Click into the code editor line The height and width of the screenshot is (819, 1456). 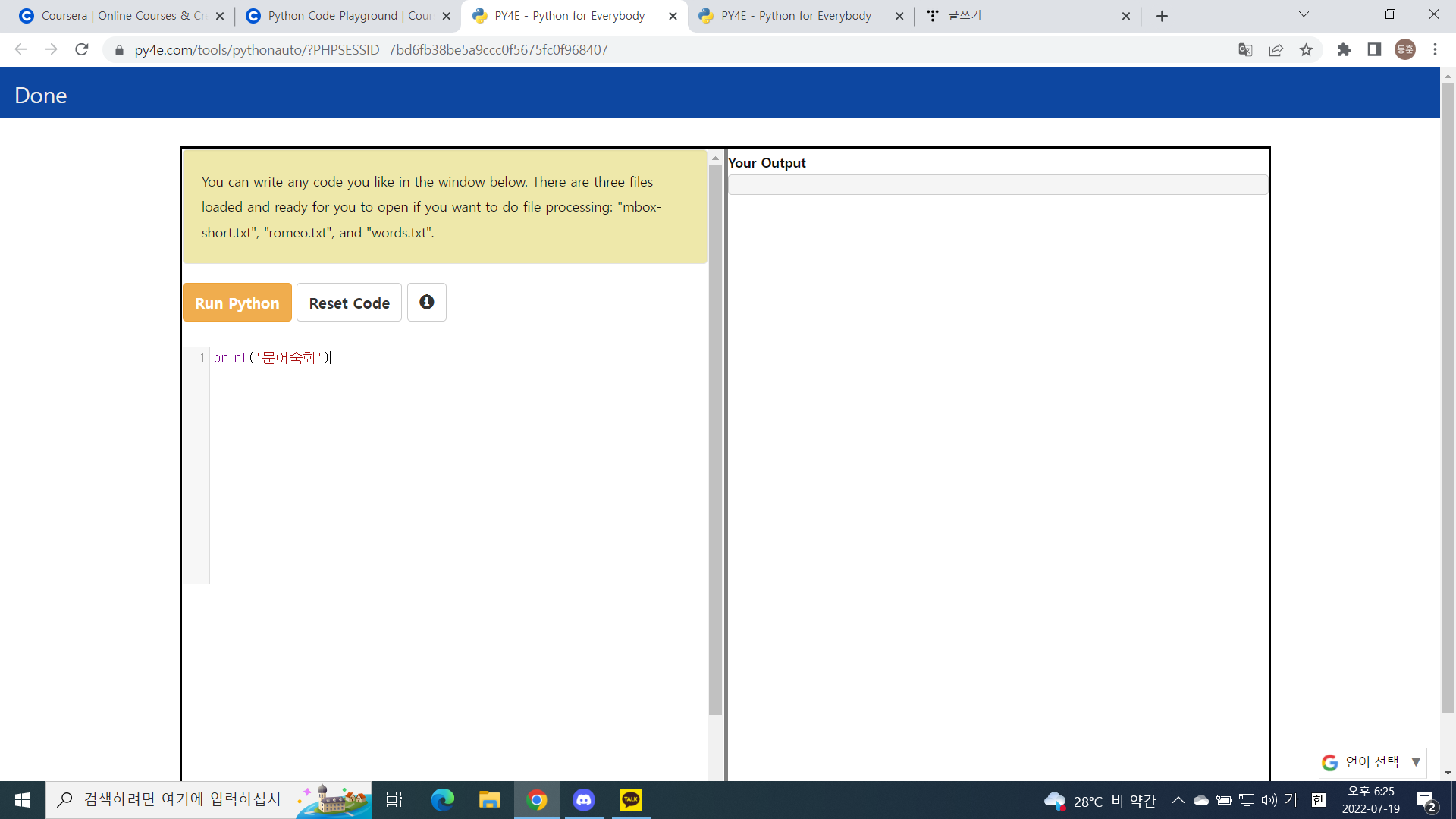click(455, 358)
